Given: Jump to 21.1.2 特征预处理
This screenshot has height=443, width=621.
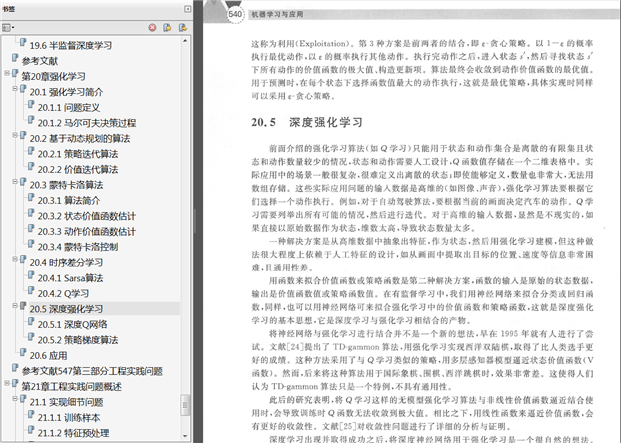Looking at the screenshot, I should [73, 433].
